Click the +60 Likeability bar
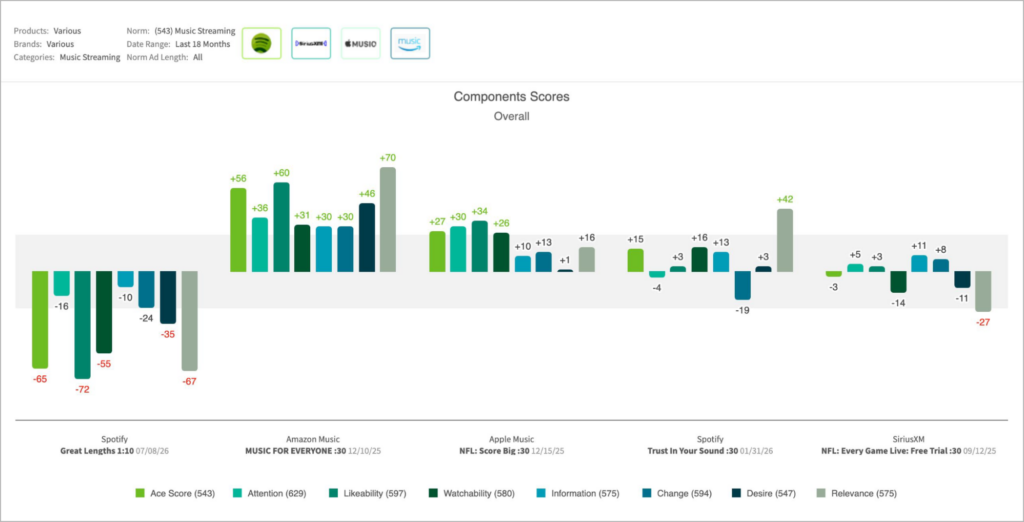 281,227
